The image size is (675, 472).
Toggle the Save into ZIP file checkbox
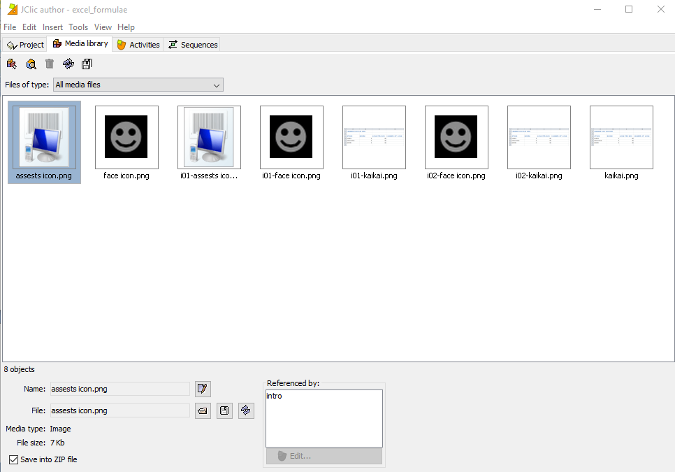pyautogui.click(x=12, y=459)
